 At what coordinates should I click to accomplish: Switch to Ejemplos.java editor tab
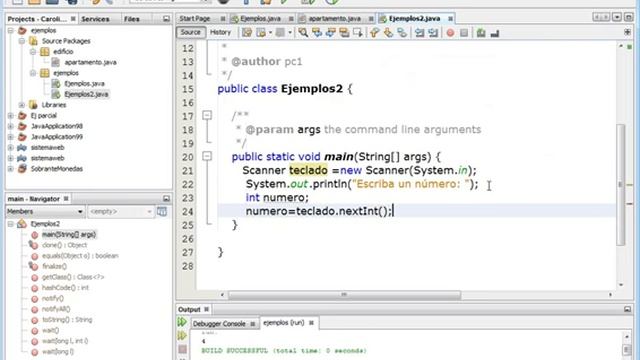tap(260, 18)
